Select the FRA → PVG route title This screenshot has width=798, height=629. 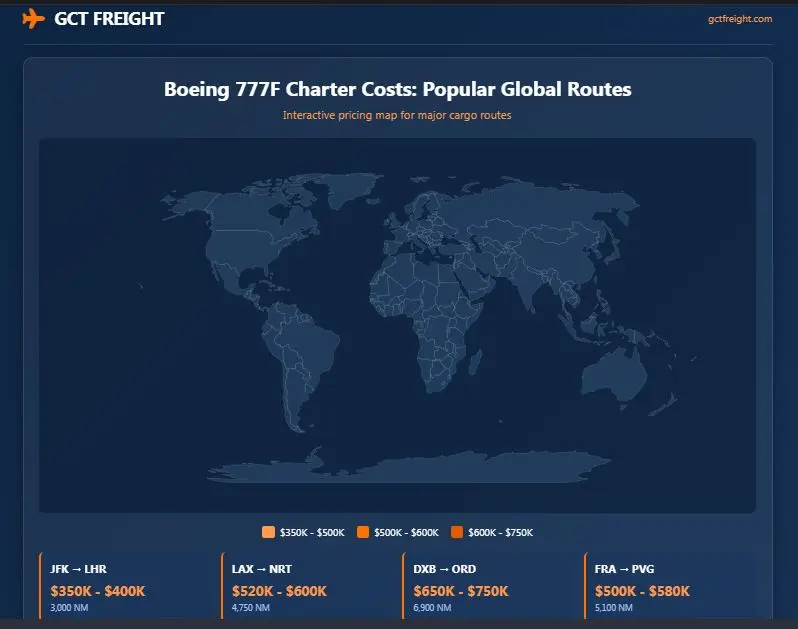[x=624, y=569]
